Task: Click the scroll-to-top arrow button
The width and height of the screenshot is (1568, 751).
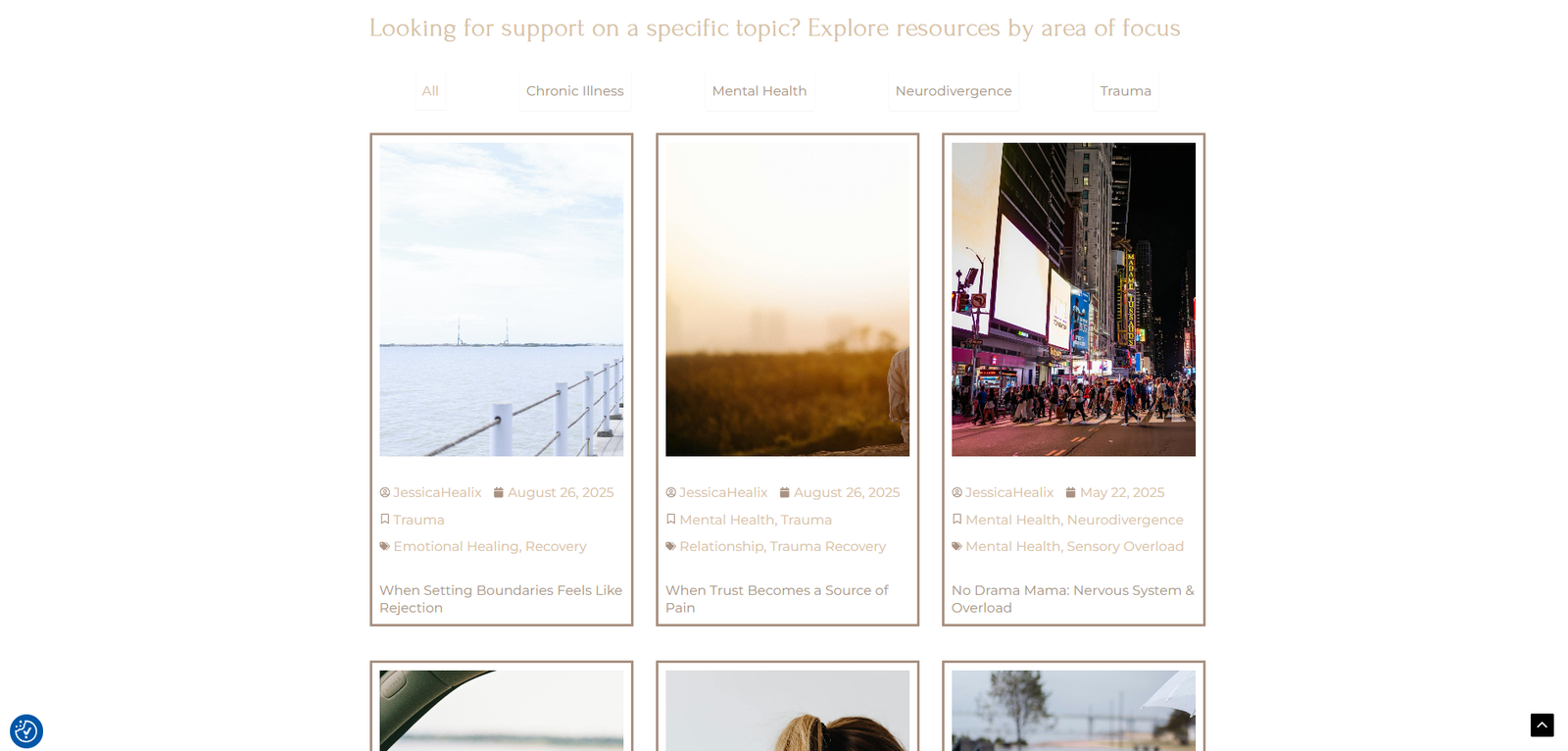Action: 1542,726
